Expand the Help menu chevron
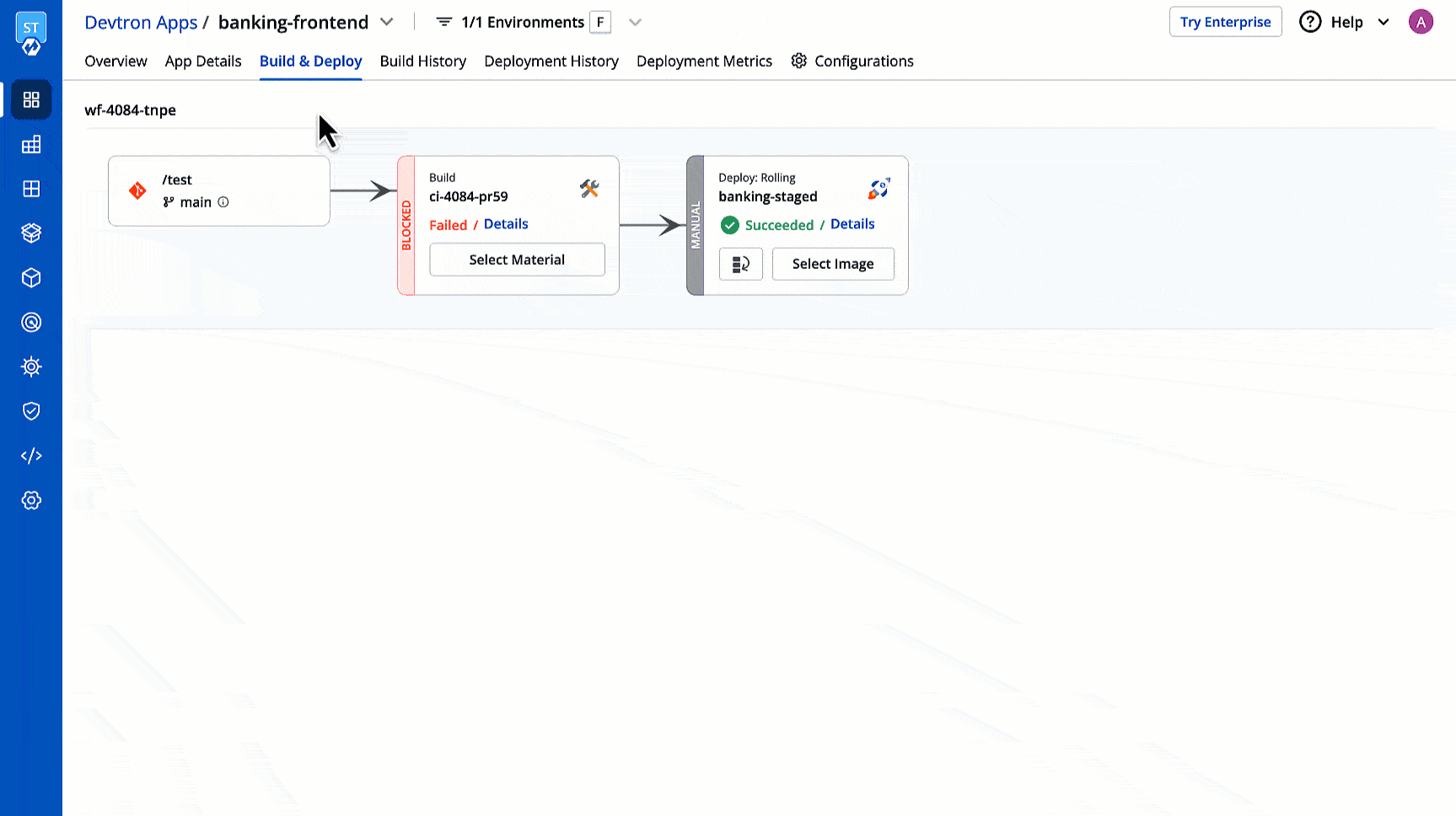This screenshot has width=1456, height=816. [1383, 22]
